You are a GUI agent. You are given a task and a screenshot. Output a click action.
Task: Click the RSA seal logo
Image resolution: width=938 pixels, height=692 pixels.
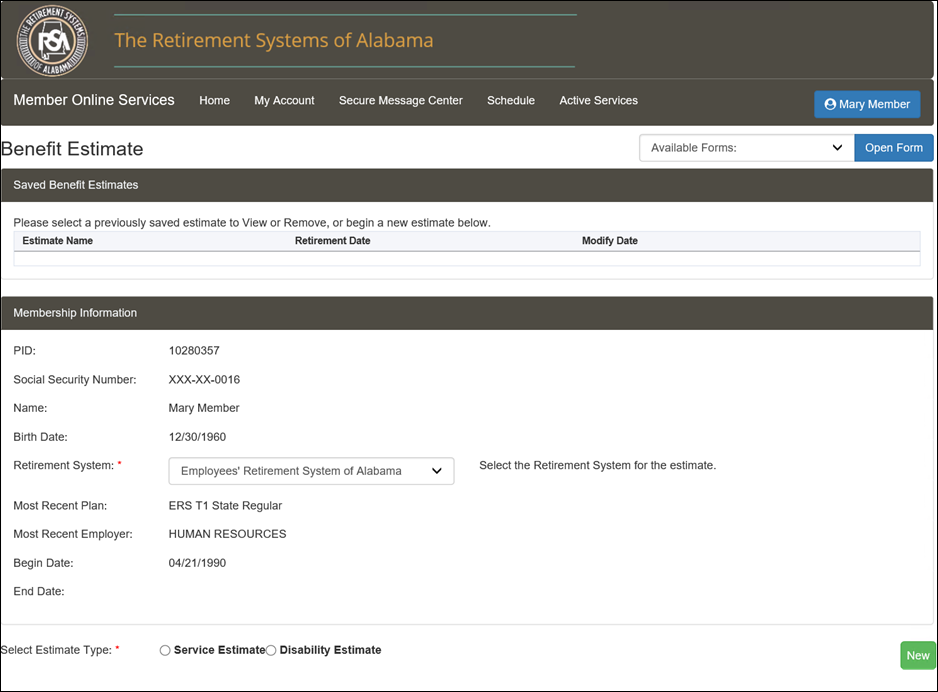tap(53, 40)
